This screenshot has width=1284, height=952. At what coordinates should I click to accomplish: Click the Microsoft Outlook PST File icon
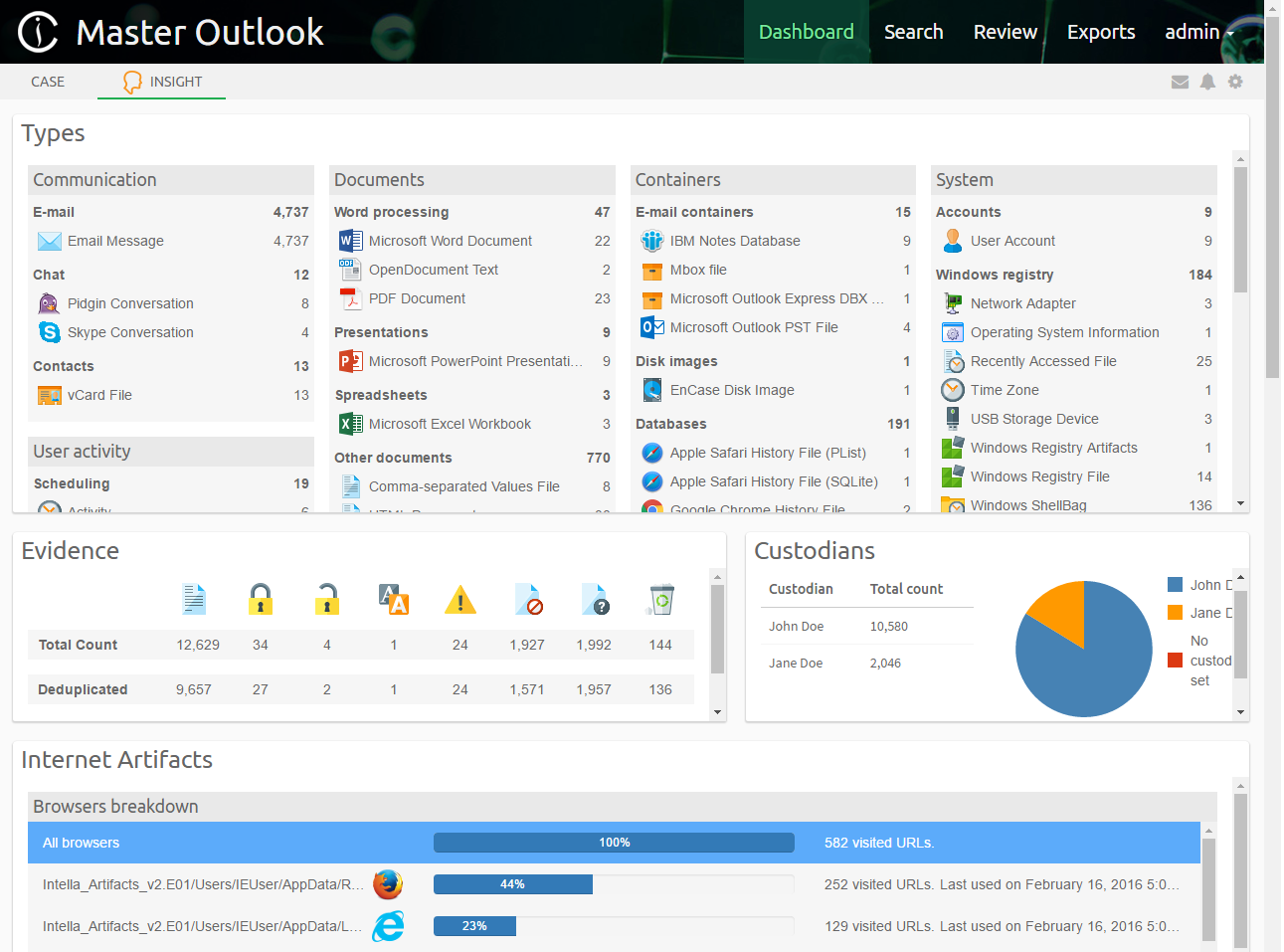point(652,327)
